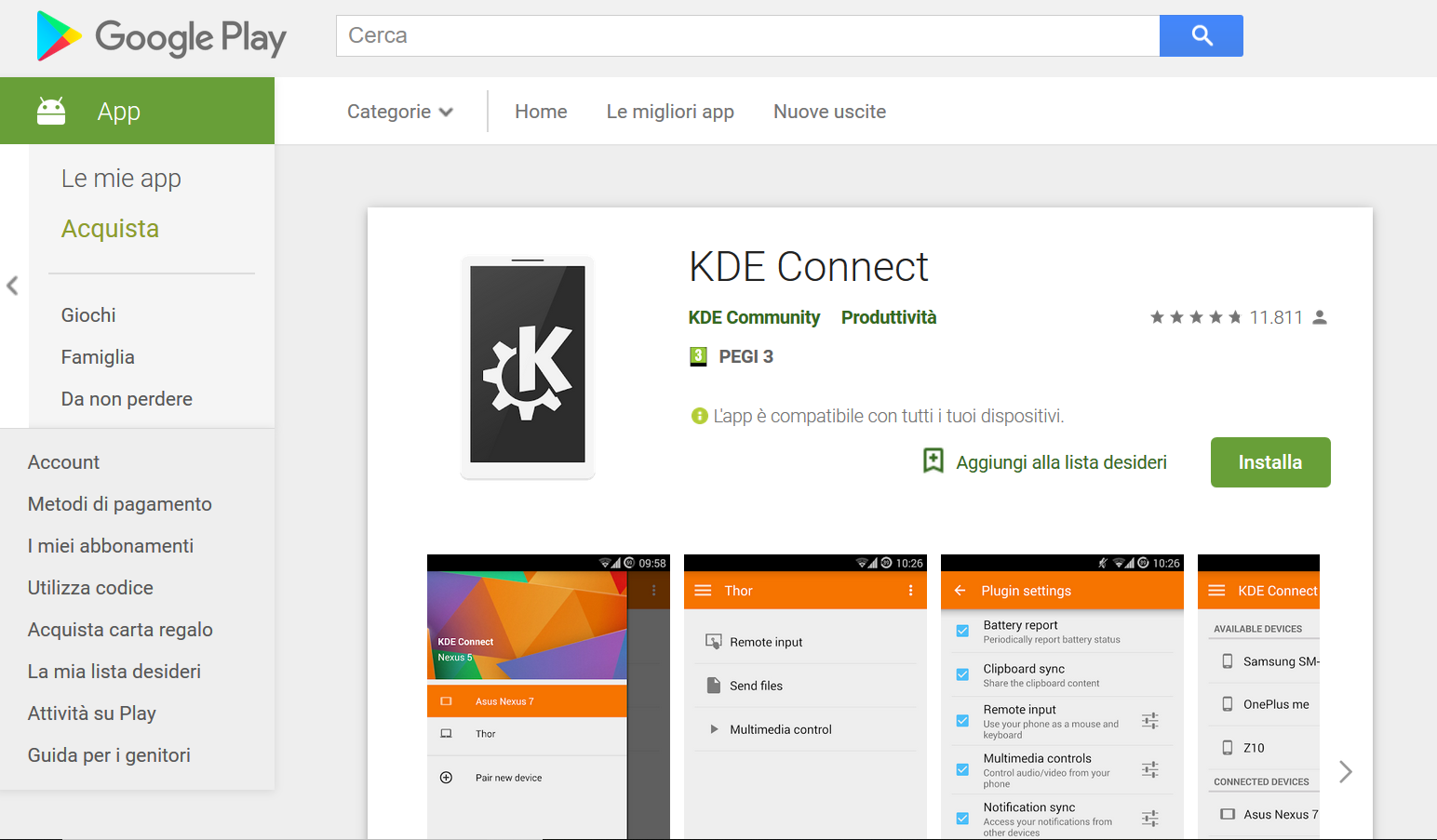This screenshot has width=1437, height=840.
Task: Open Metodi di pagamento link
Action: (120, 504)
